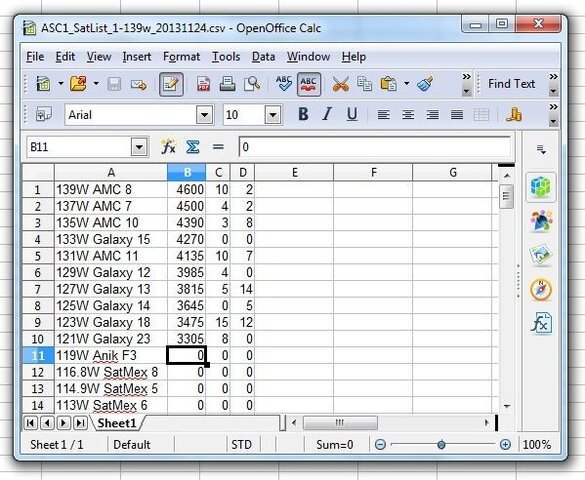Screen dimensions: 585x480
Task: Click the Copy pages icon
Action: pos(365,84)
